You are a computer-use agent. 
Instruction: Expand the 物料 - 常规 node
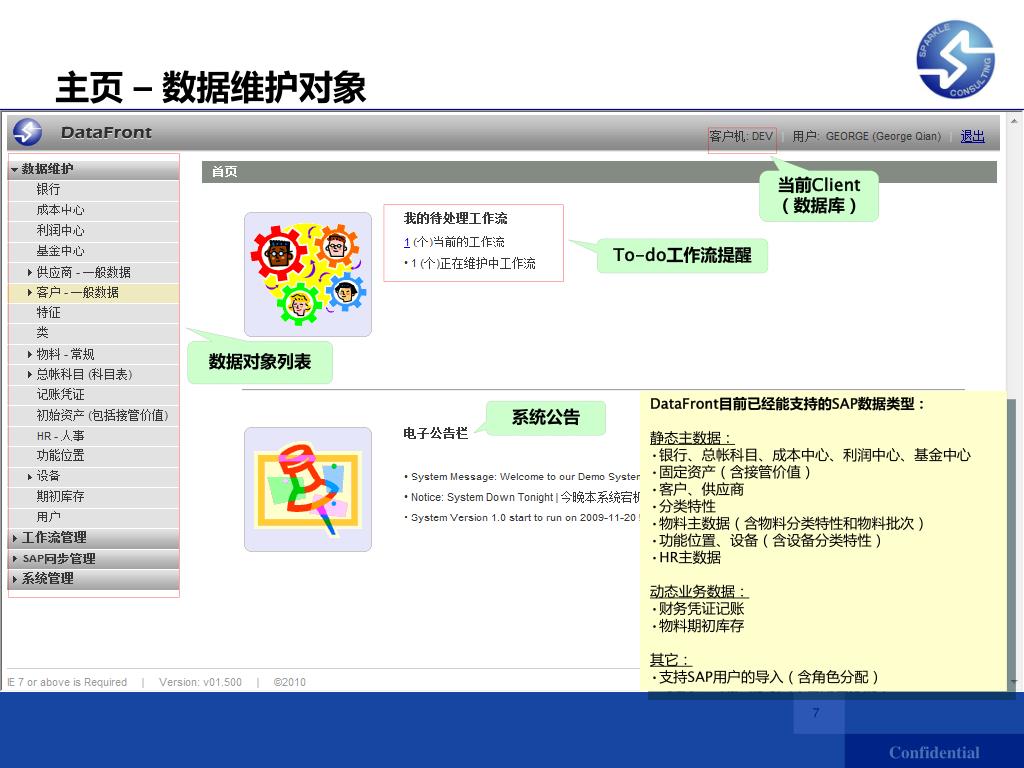[x=29, y=354]
